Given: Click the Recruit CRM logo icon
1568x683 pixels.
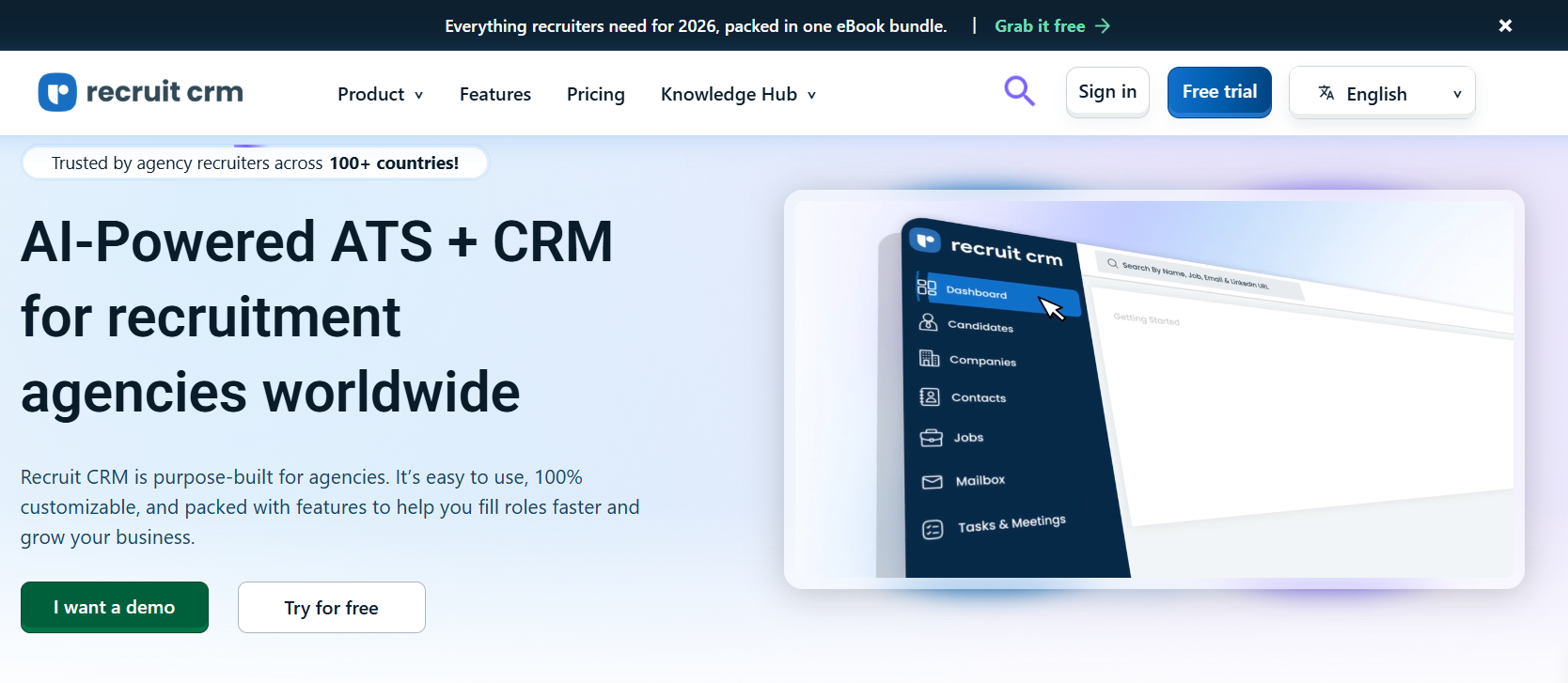Looking at the screenshot, I should point(57,92).
